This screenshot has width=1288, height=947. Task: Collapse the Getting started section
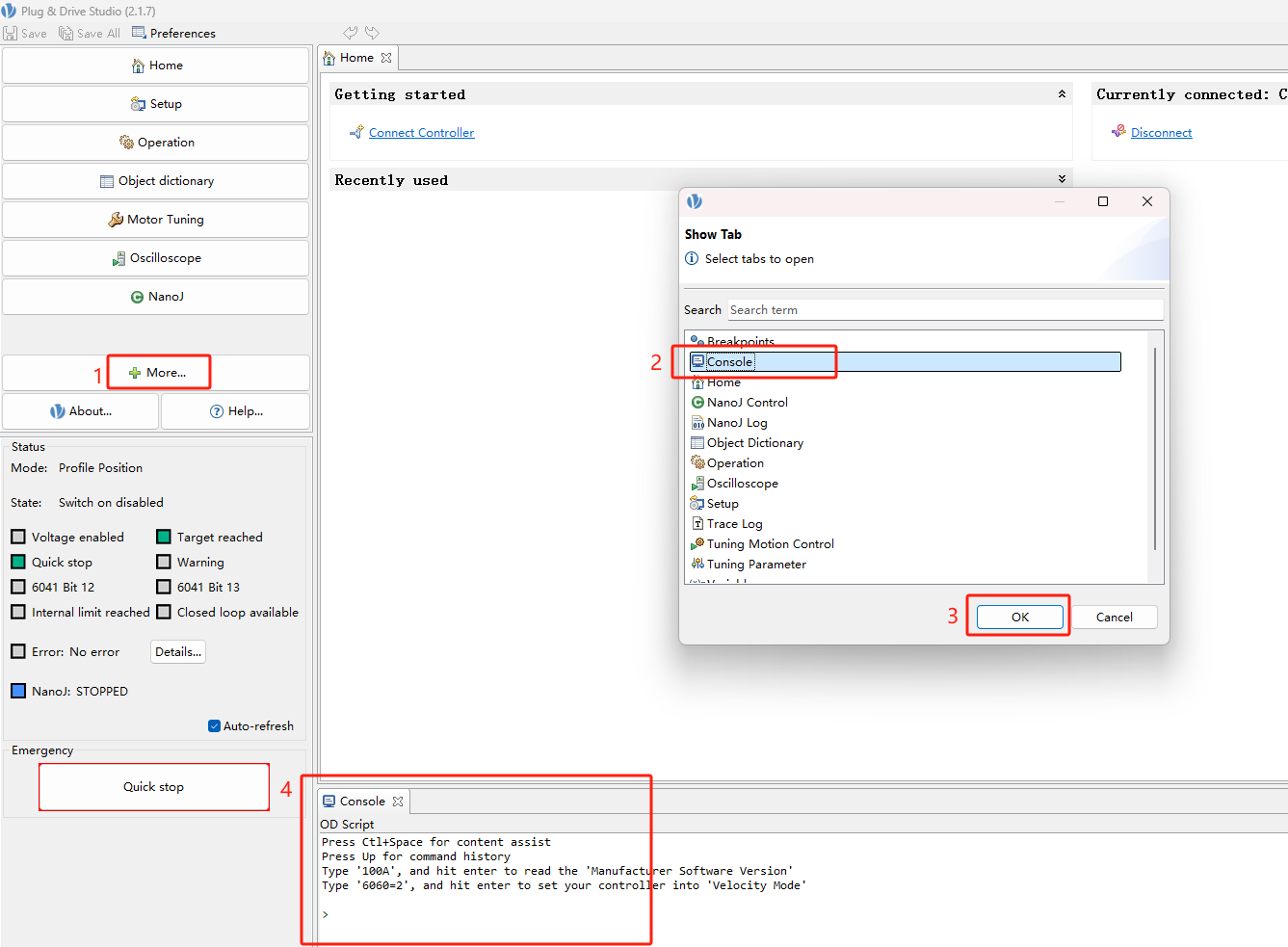(x=1062, y=94)
